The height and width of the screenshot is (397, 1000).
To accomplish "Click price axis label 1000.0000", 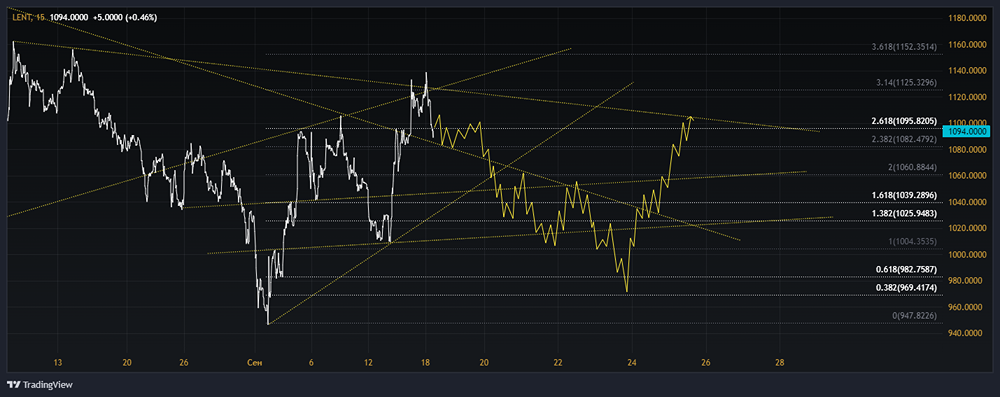I will pyautogui.click(x=966, y=255).
